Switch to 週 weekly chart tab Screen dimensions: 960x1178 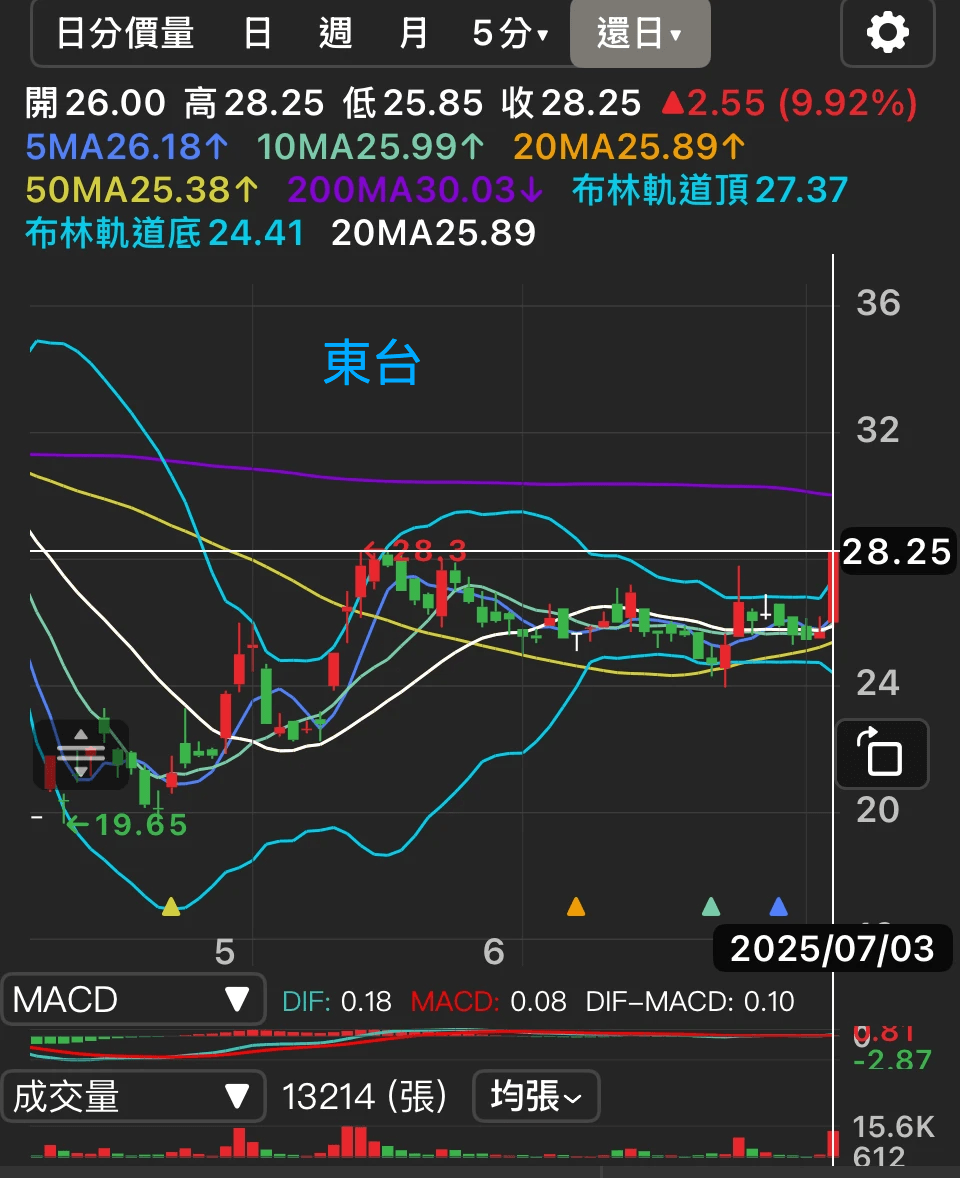click(x=335, y=34)
